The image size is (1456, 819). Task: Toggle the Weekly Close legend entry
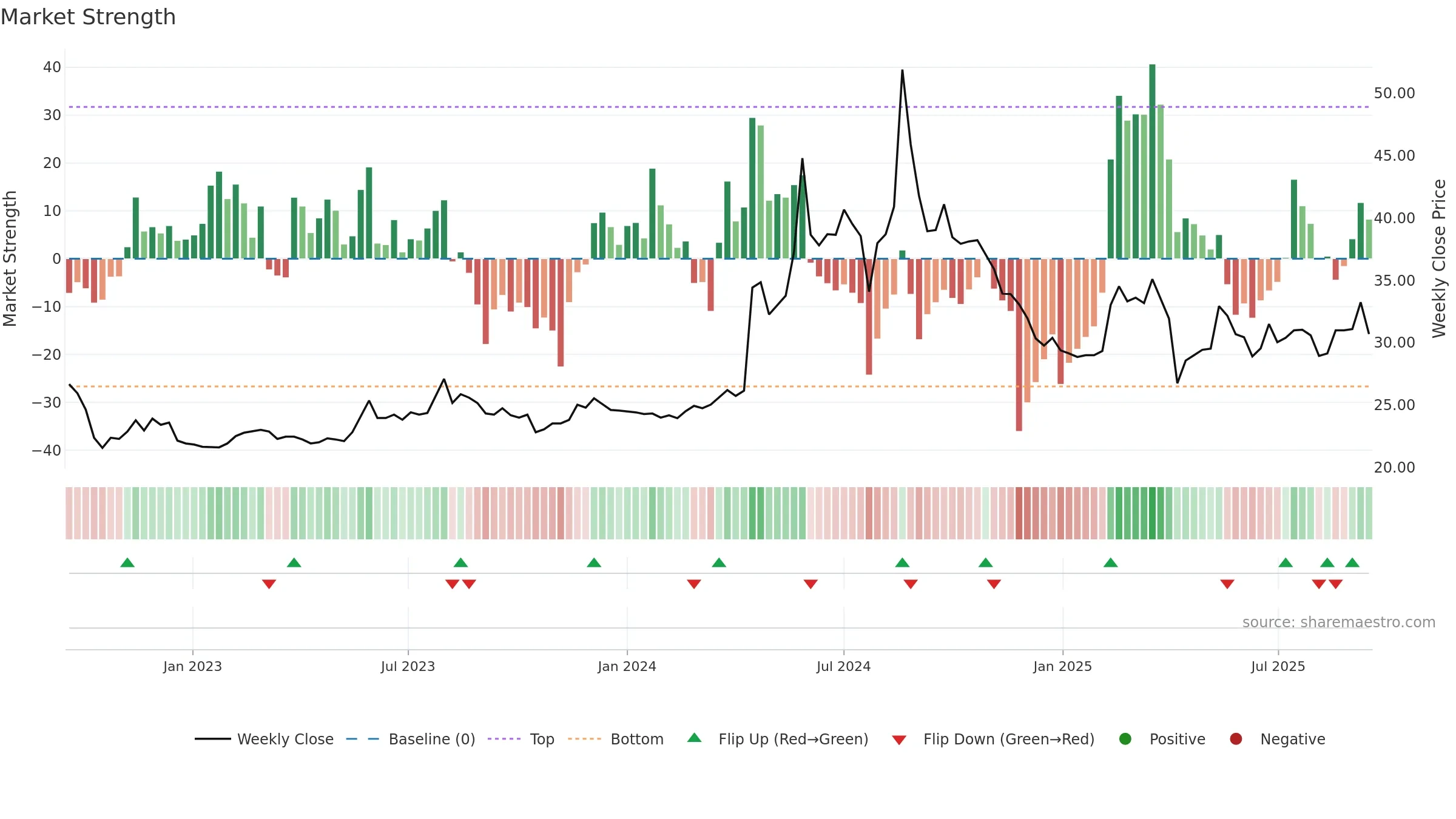click(264, 739)
